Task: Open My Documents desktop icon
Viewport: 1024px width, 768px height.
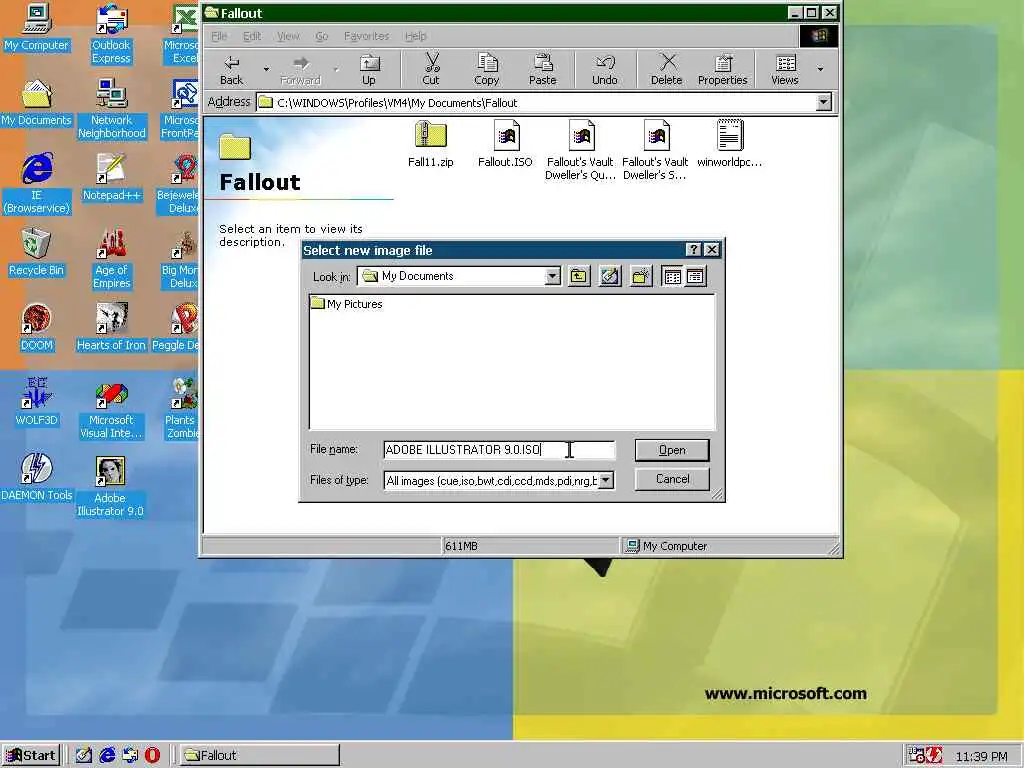Action: pos(36,103)
